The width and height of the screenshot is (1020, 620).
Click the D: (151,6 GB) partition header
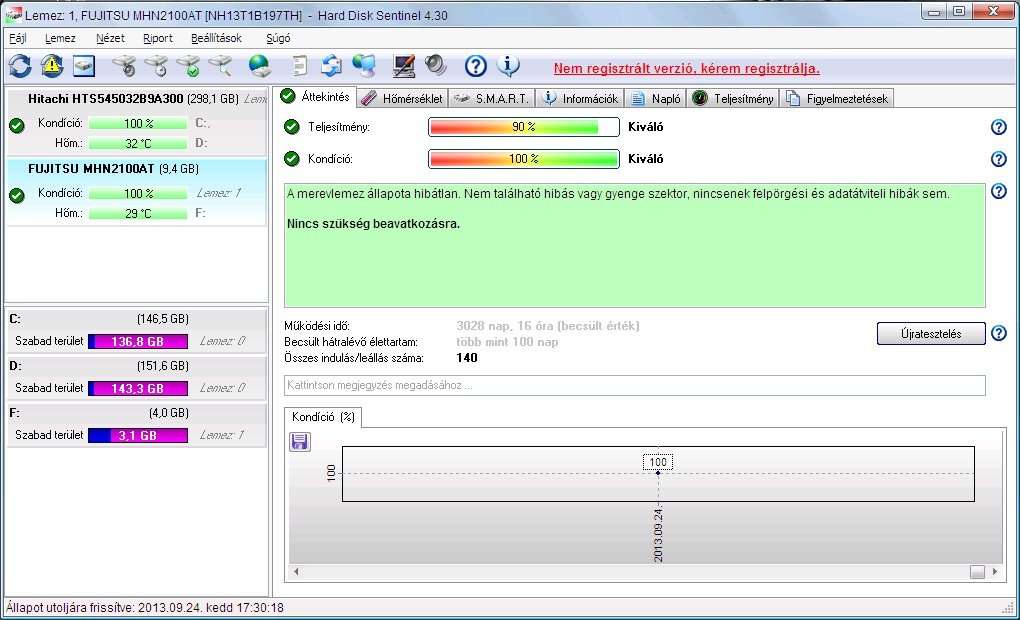click(x=136, y=366)
